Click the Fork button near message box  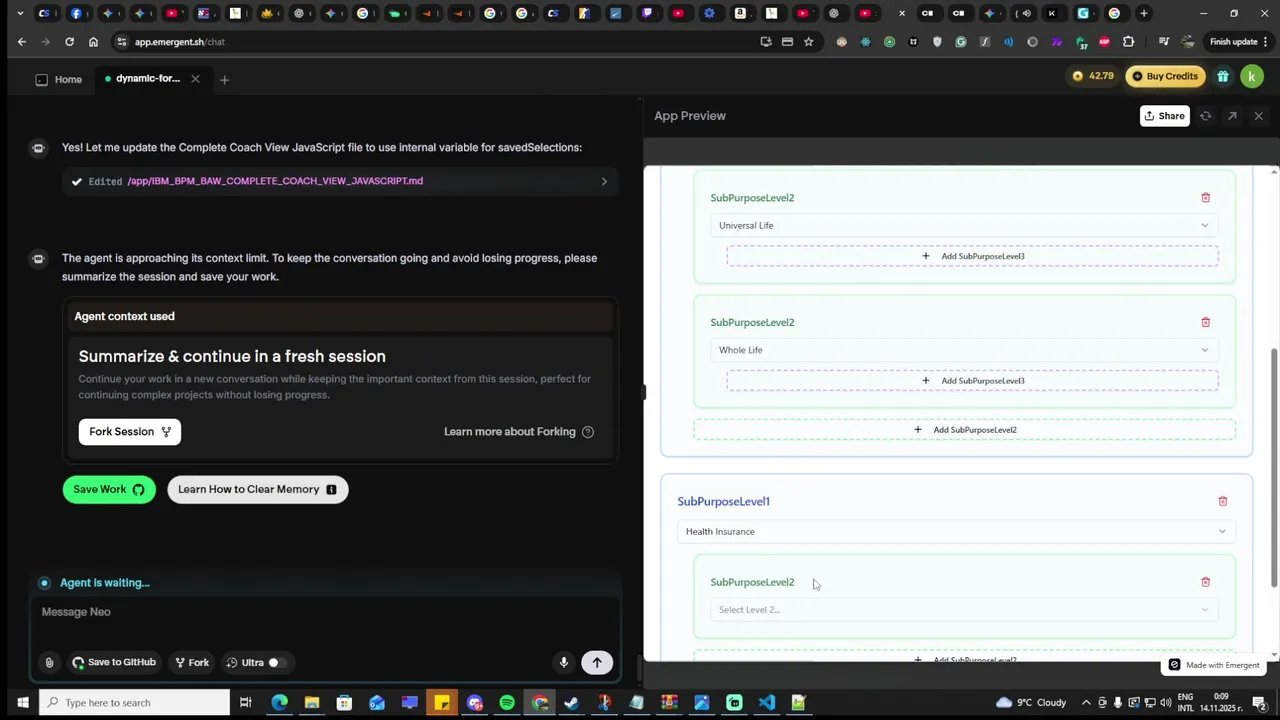[x=192, y=662]
